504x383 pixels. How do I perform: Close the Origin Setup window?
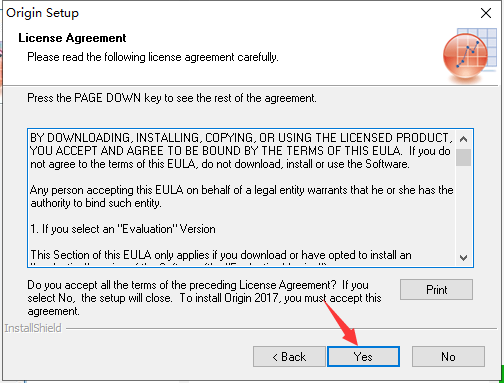tap(486, 13)
